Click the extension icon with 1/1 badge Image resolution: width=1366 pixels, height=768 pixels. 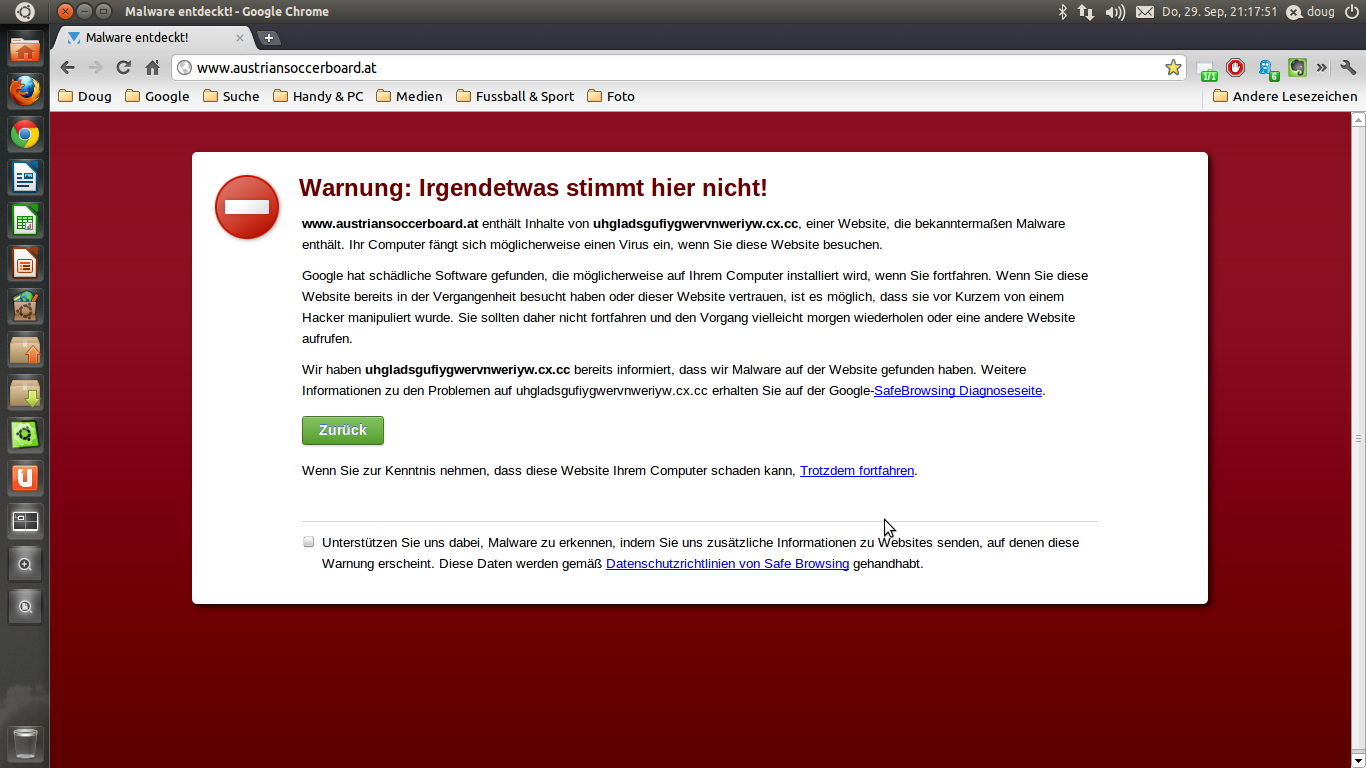pyautogui.click(x=1207, y=69)
